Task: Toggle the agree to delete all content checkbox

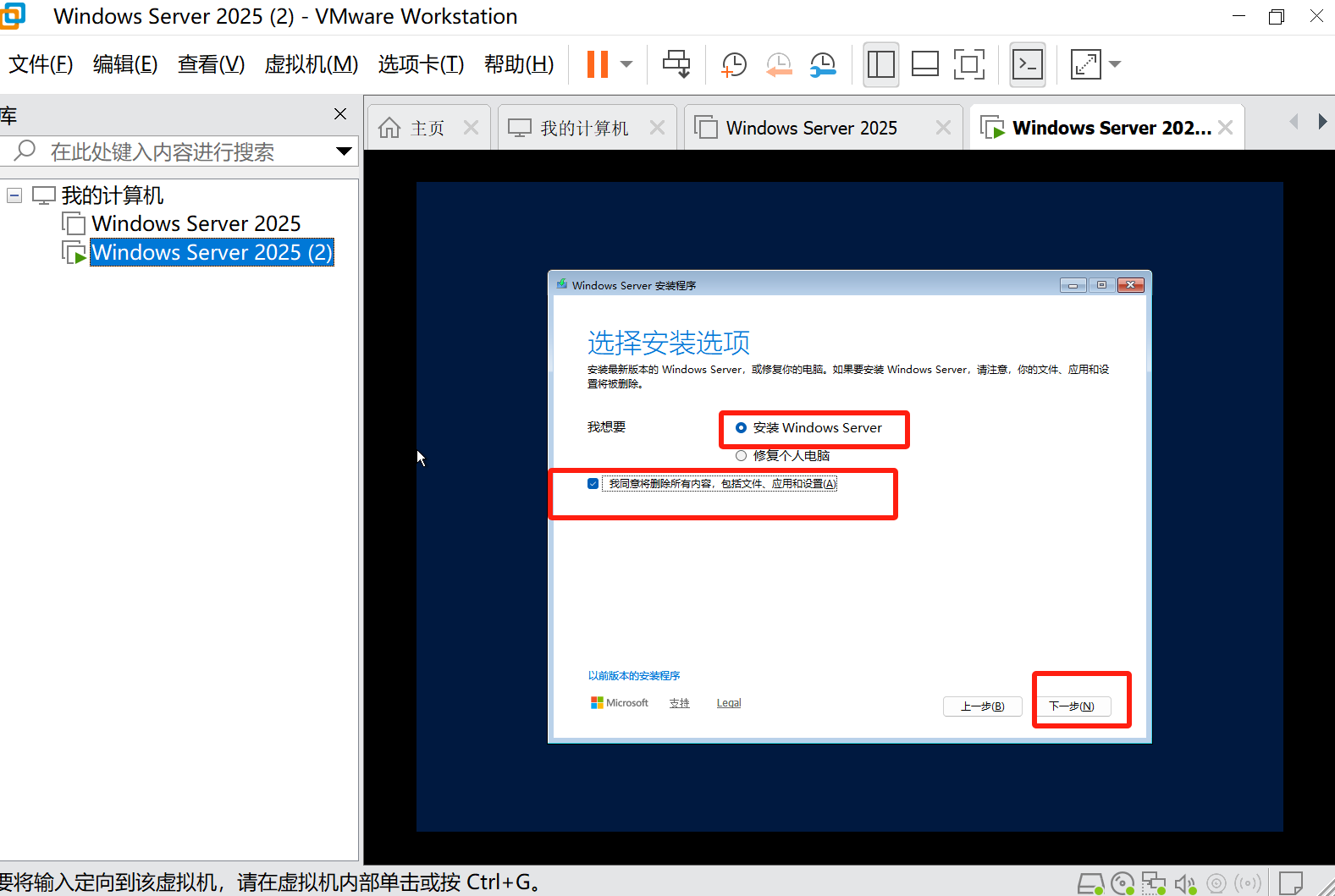Action: pos(593,484)
